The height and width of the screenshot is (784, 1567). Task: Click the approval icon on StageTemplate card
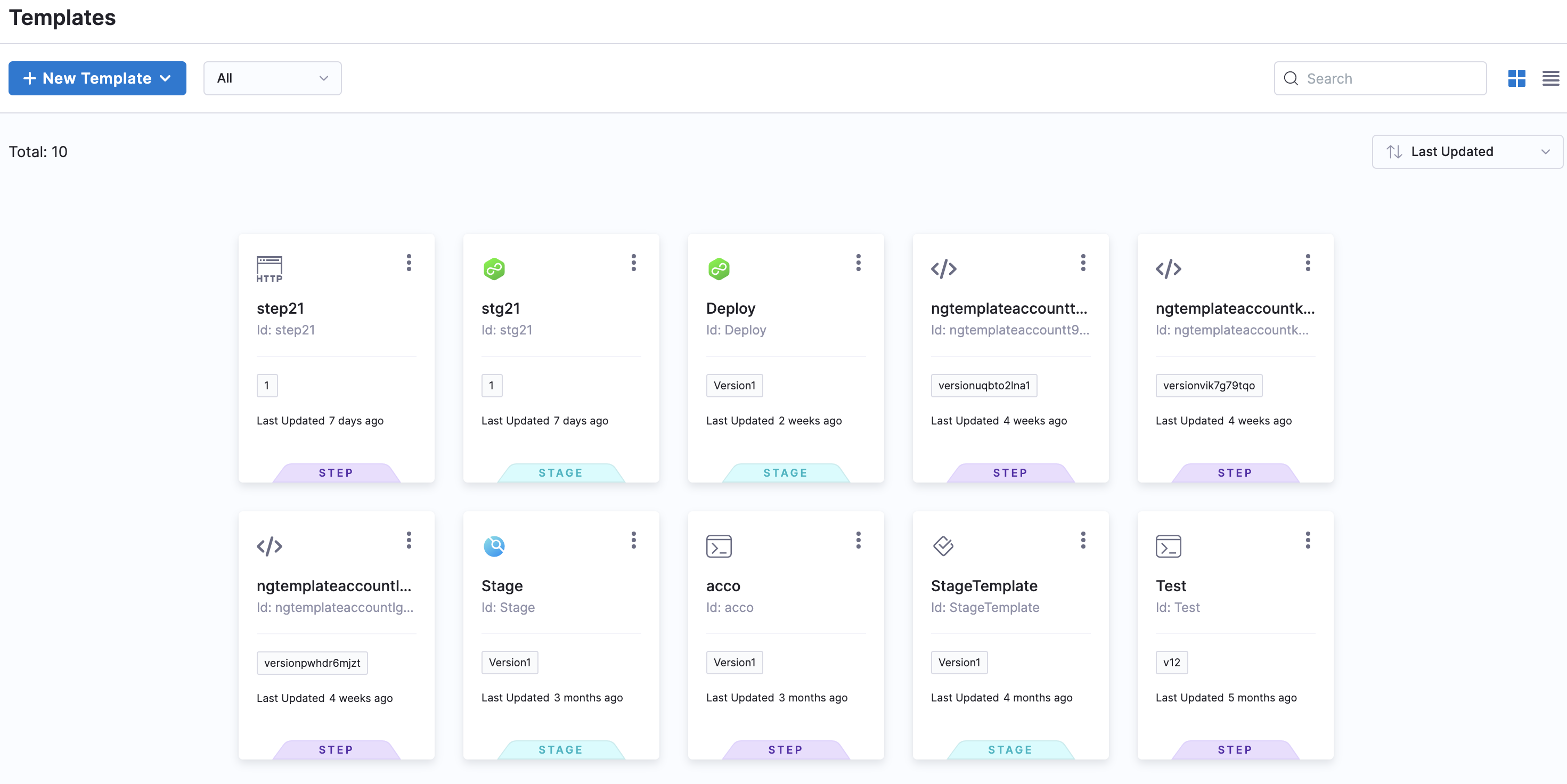[943, 546]
